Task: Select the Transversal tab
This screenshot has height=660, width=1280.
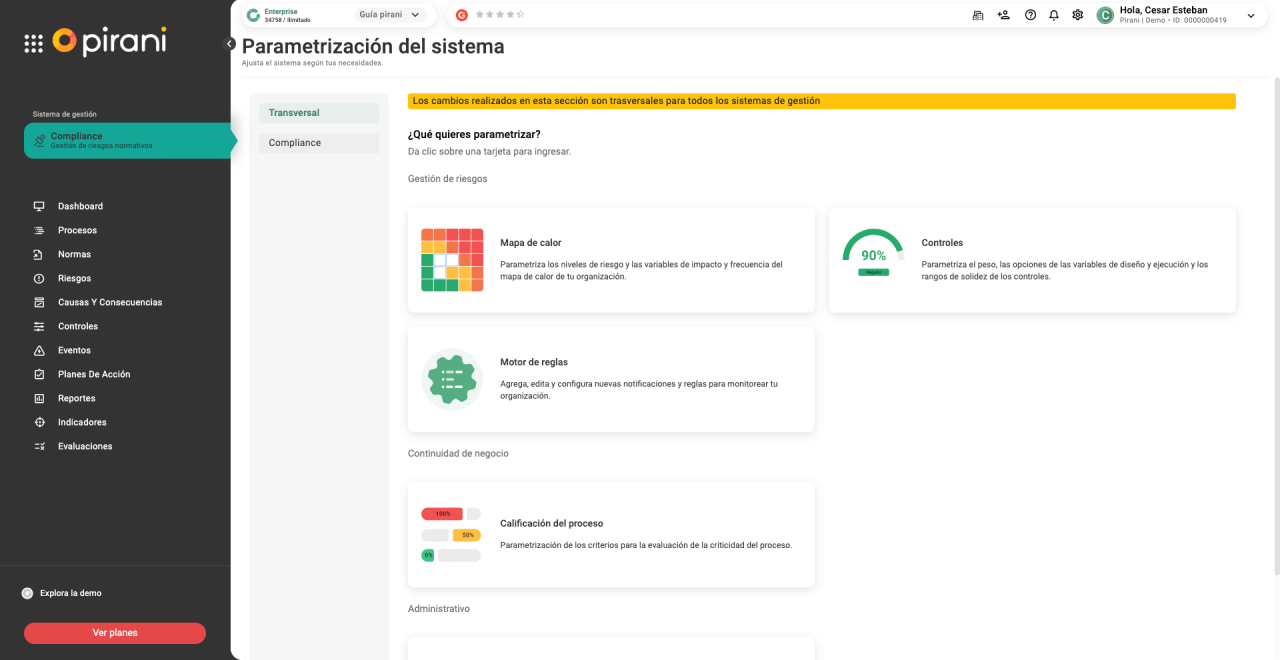Action: tap(319, 113)
